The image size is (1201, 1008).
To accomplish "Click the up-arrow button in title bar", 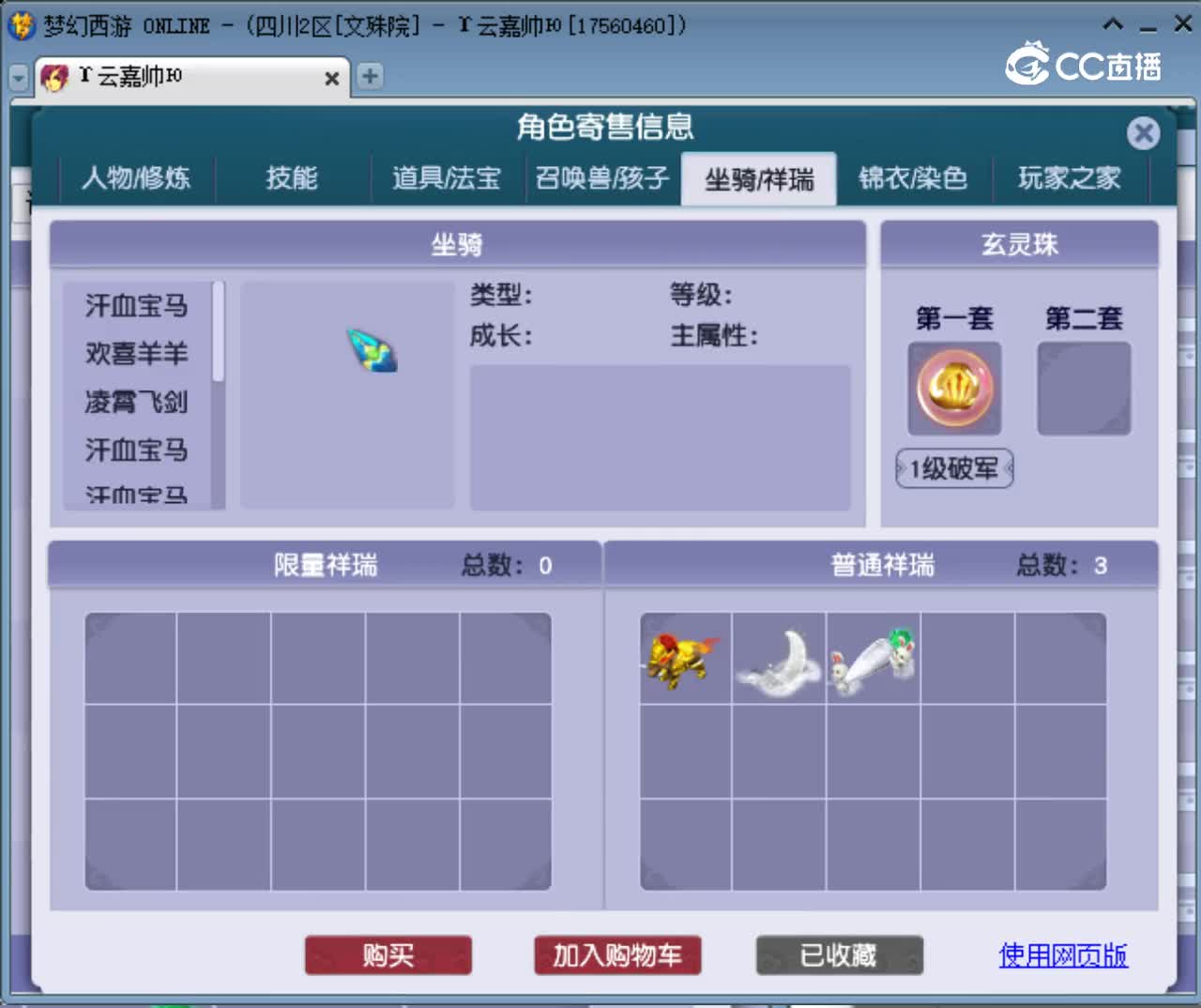I will click(1113, 24).
